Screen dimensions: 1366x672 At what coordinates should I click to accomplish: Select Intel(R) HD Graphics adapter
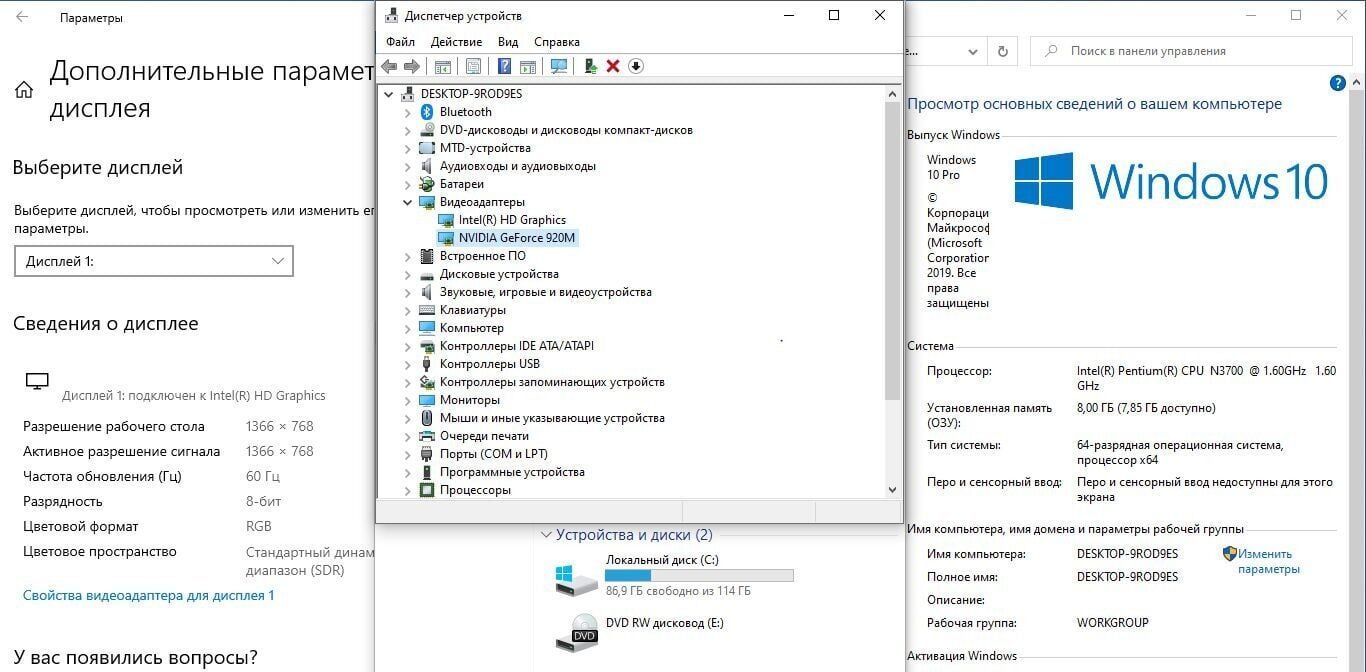coord(511,220)
